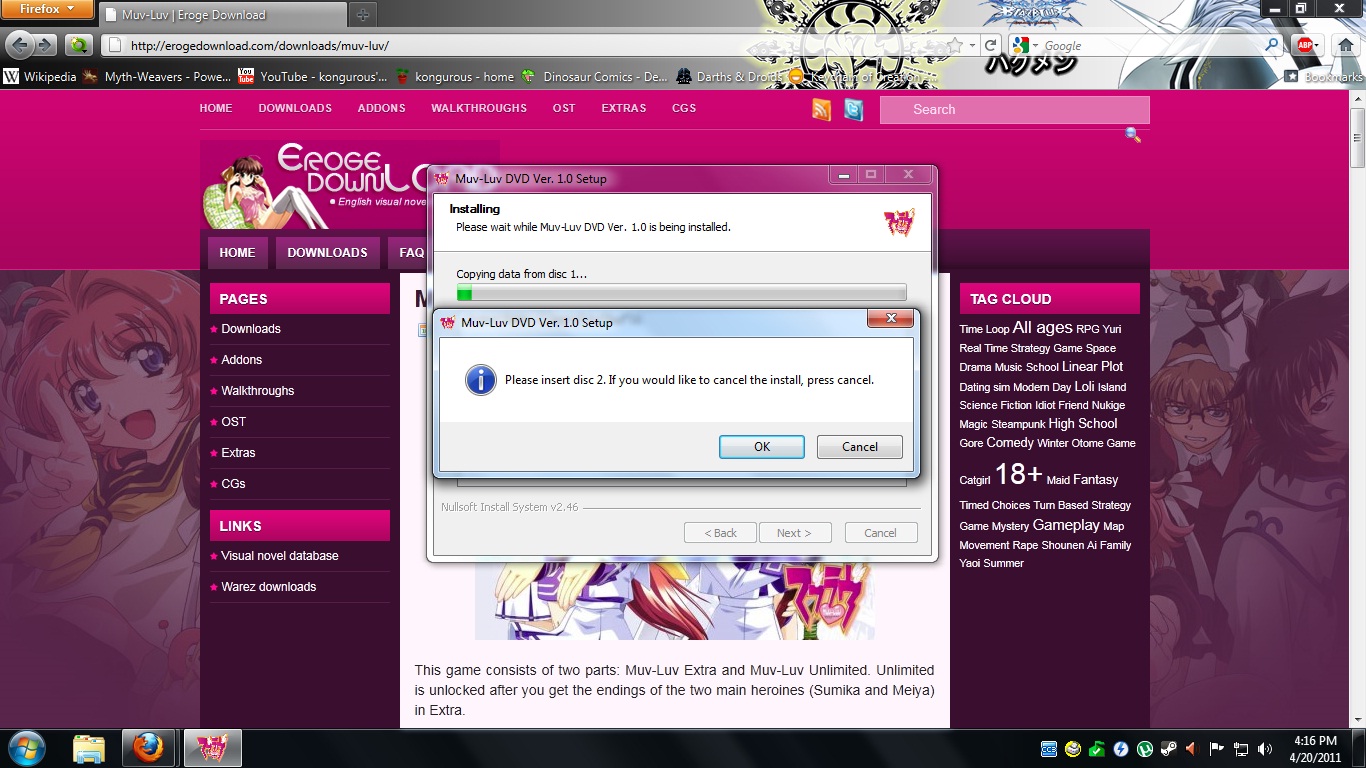
Task: Click the Gameplay tag in tag cloud
Action: (x=1066, y=525)
